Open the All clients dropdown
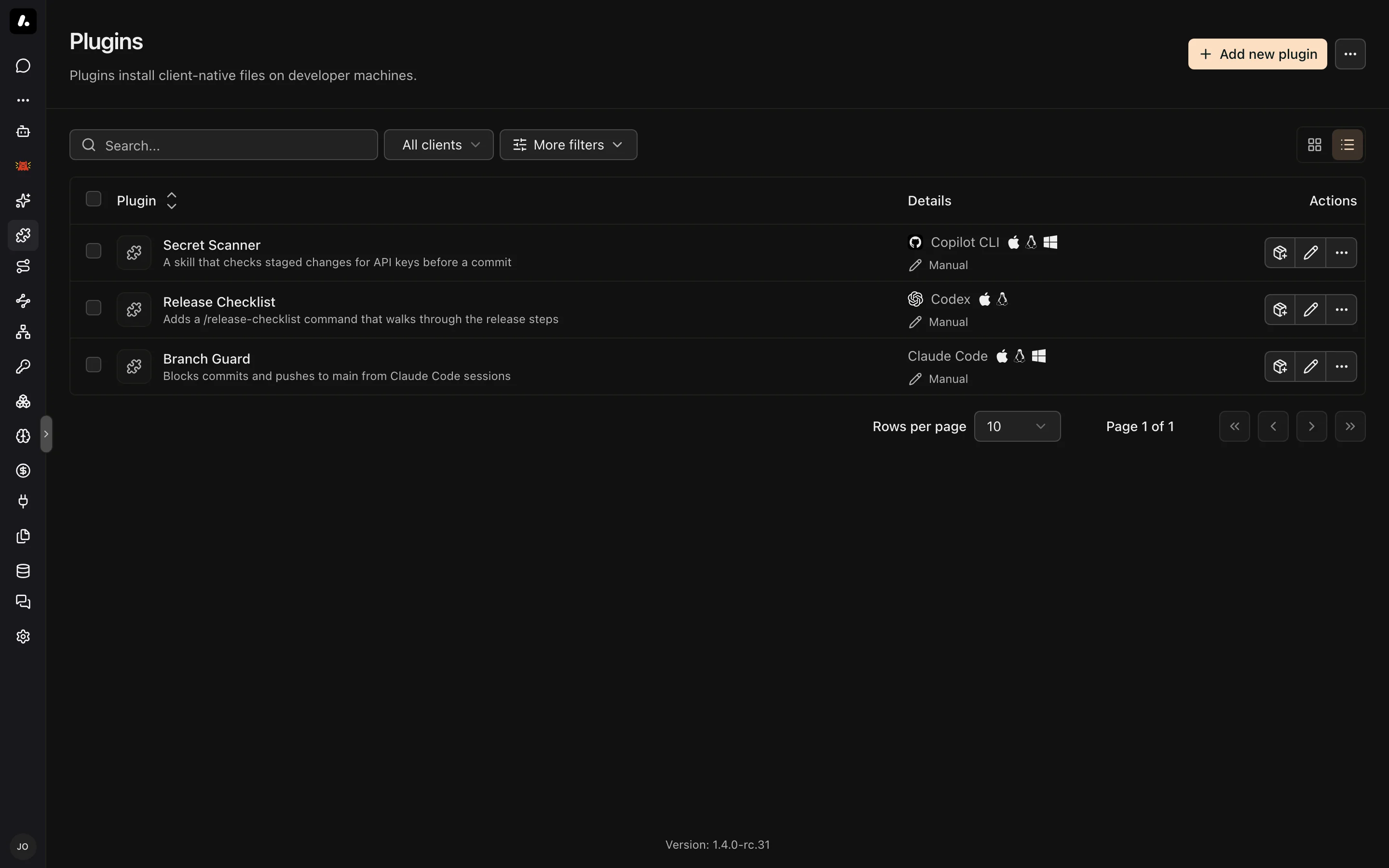 click(438, 145)
